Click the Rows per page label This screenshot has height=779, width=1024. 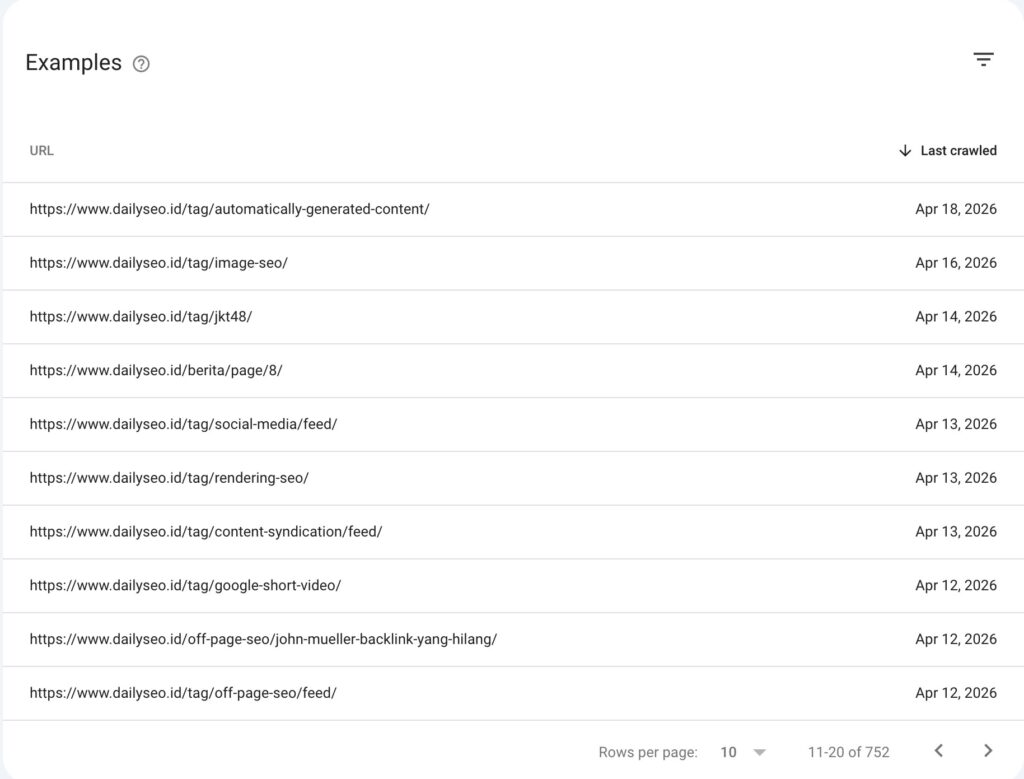point(648,752)
